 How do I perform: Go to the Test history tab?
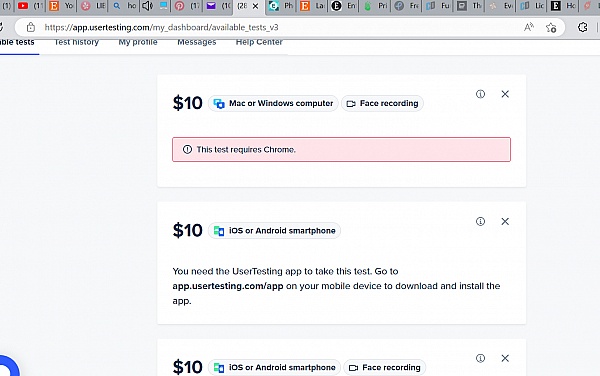77,42
